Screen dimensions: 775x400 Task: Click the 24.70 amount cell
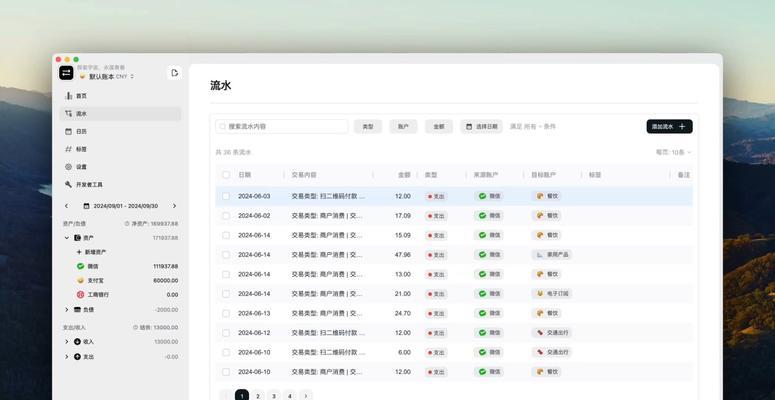coord(402,313)
